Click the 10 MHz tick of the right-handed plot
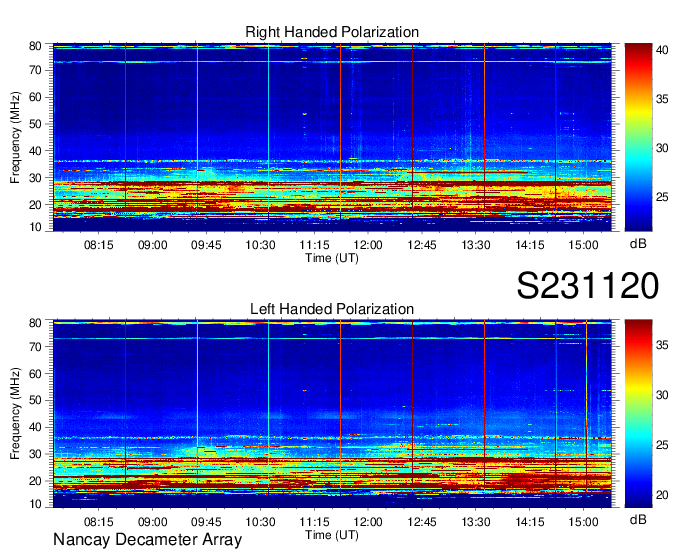Screen dimensions: 680x552 click(x=35, y=227)
